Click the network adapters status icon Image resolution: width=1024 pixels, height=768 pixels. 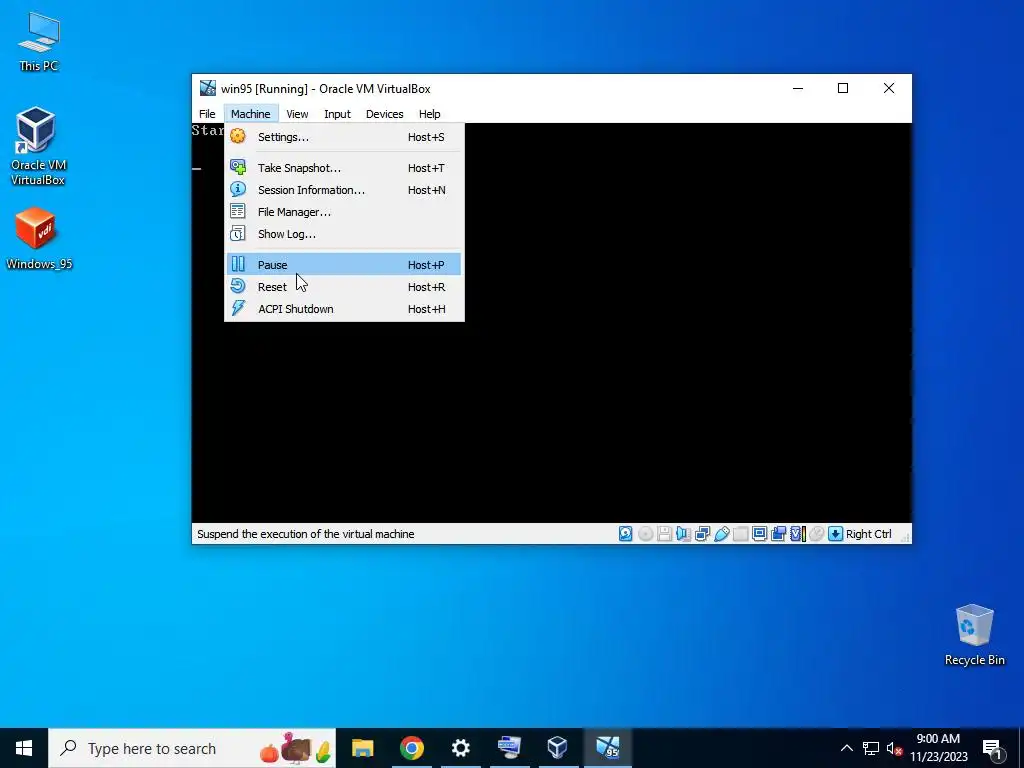pos(703,534)
